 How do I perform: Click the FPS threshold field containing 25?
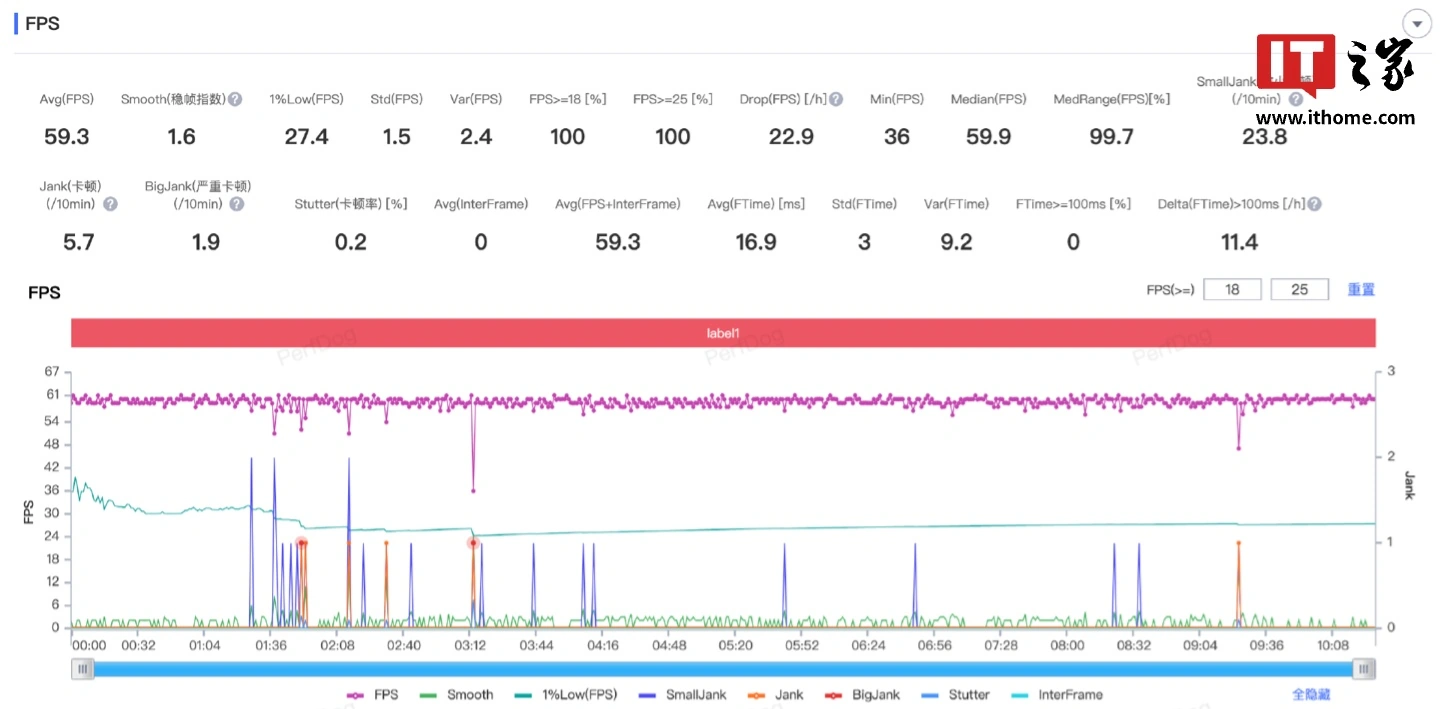click(1299, 289)
